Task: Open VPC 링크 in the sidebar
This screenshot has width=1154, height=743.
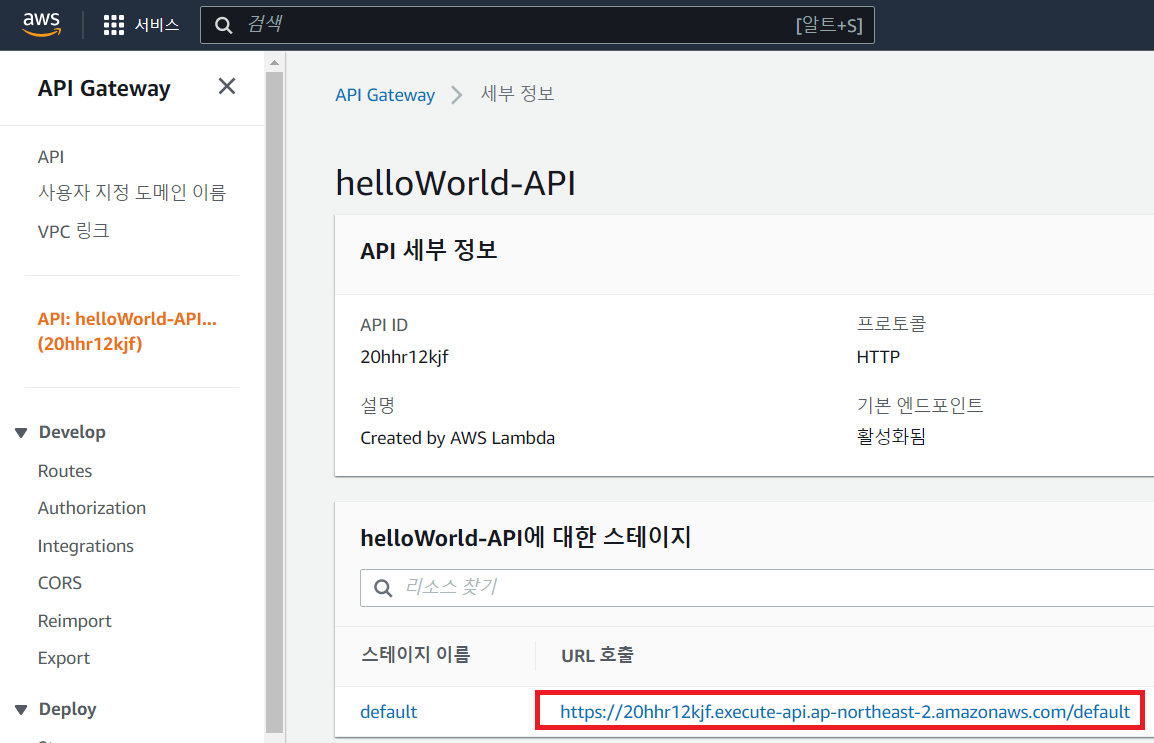Action: click(74, 231)
